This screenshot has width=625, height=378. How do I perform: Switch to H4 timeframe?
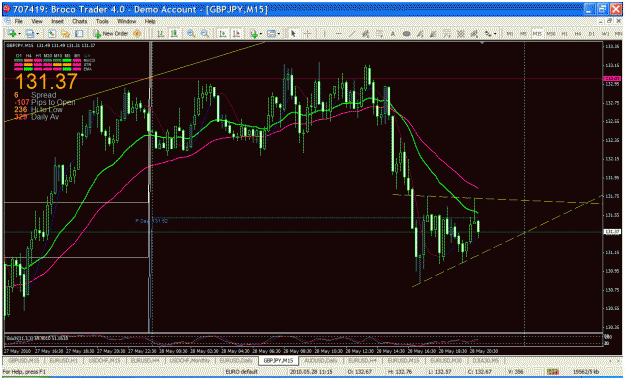pyautogui.click(x=578, y=34)
